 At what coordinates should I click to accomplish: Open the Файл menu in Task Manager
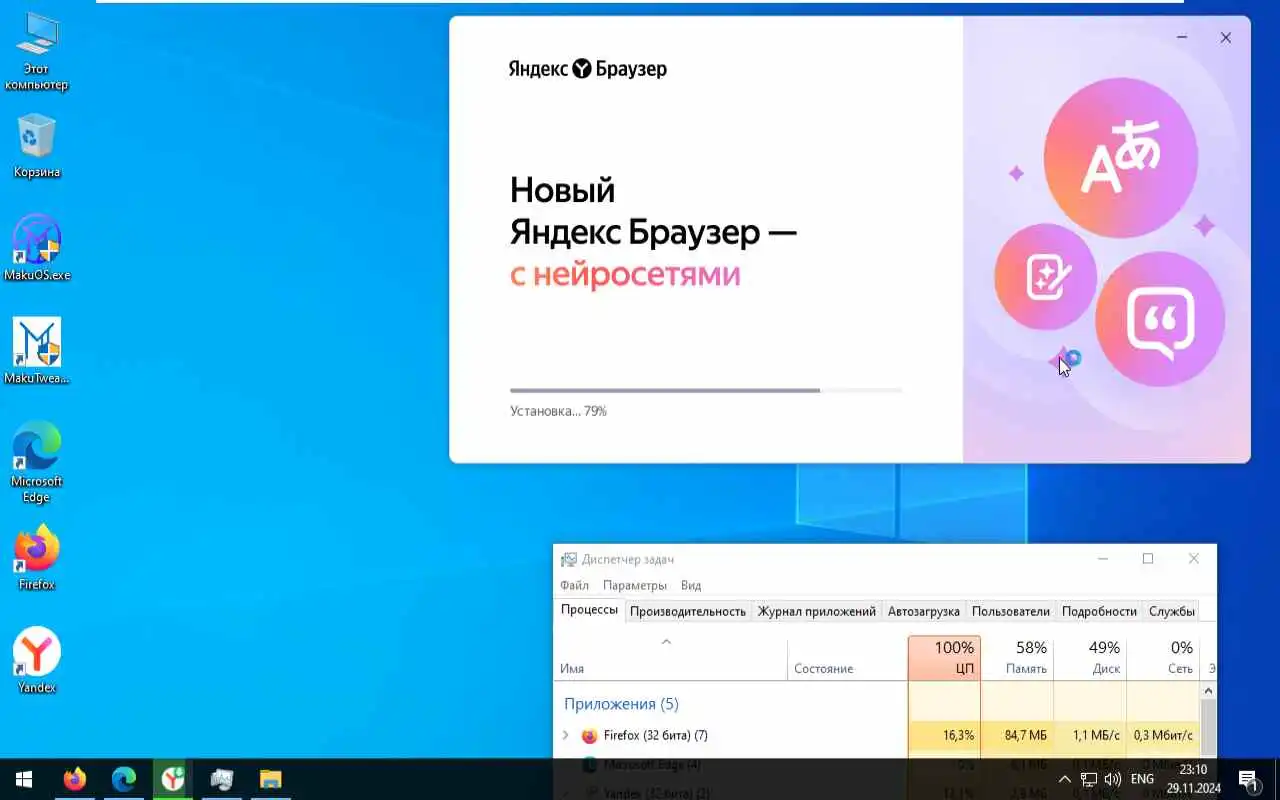pyautogui.click(x=574, y=585)
